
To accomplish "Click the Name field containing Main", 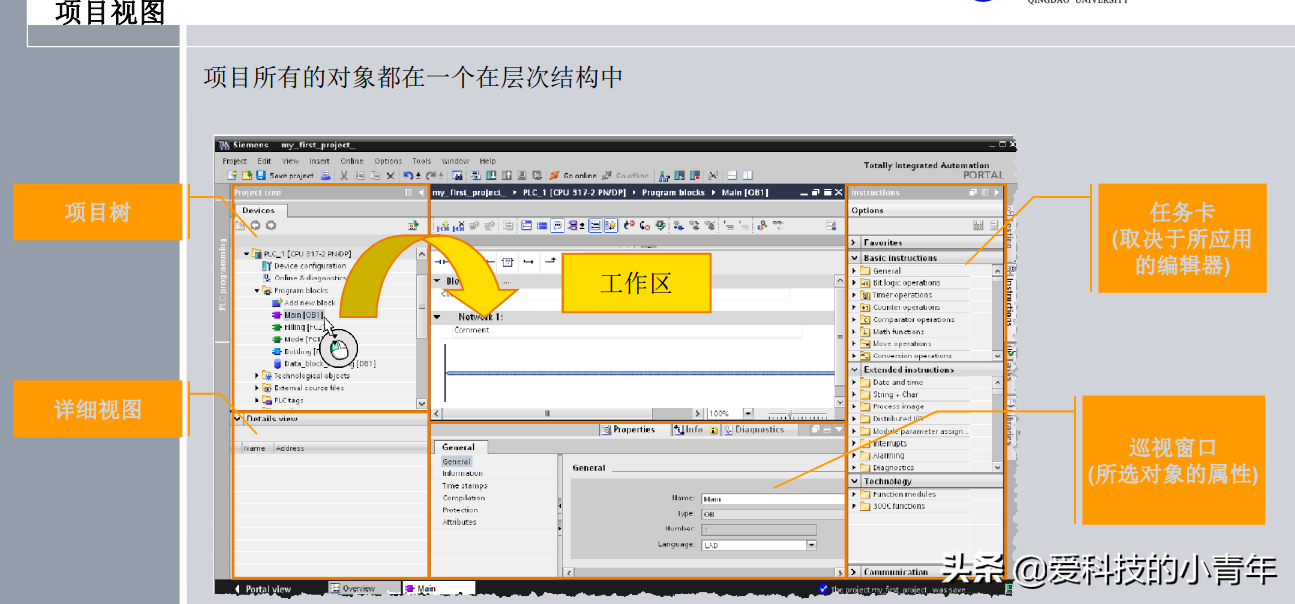I will [772, 498].
